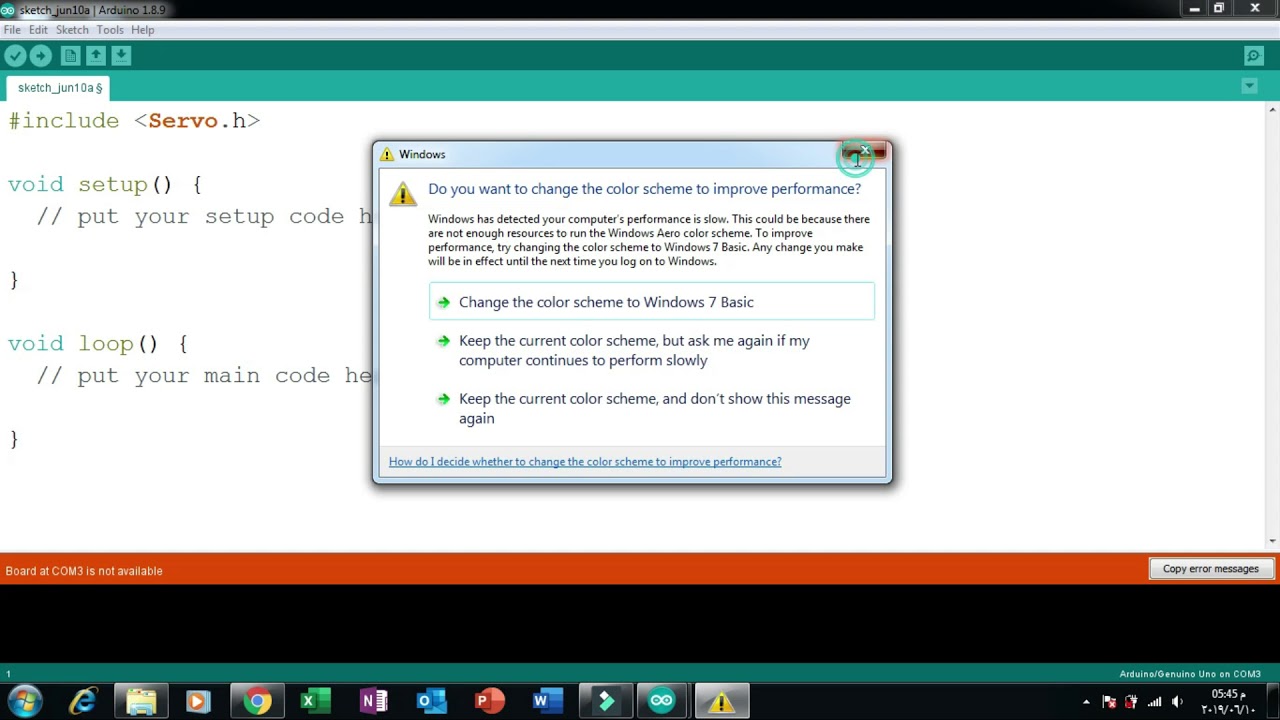
Task: Open Word from the taskbar
Action: tap(546, 701)
